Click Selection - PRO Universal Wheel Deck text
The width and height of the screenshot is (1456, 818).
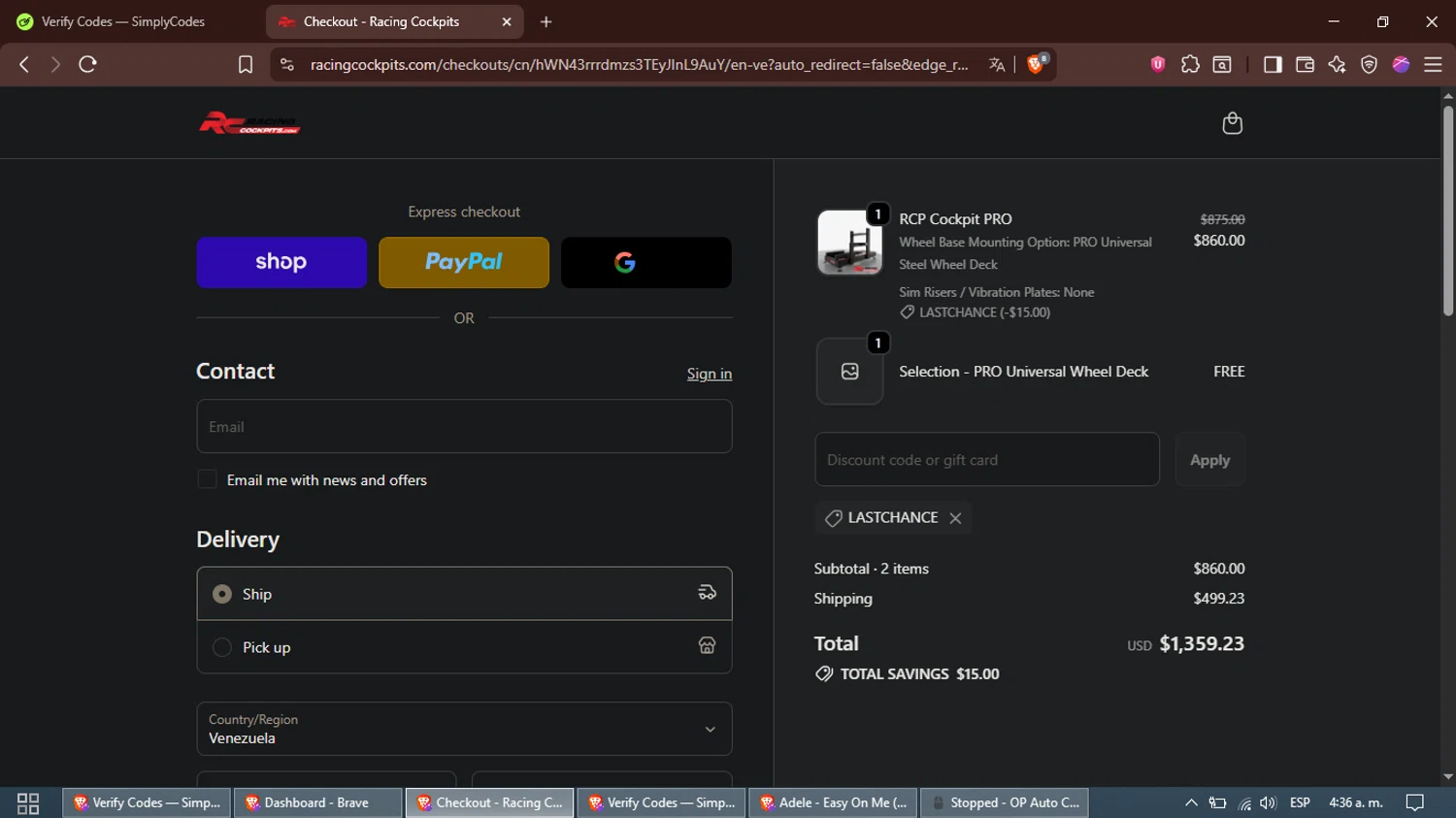pyautogui.click(x=1023, y=372)
